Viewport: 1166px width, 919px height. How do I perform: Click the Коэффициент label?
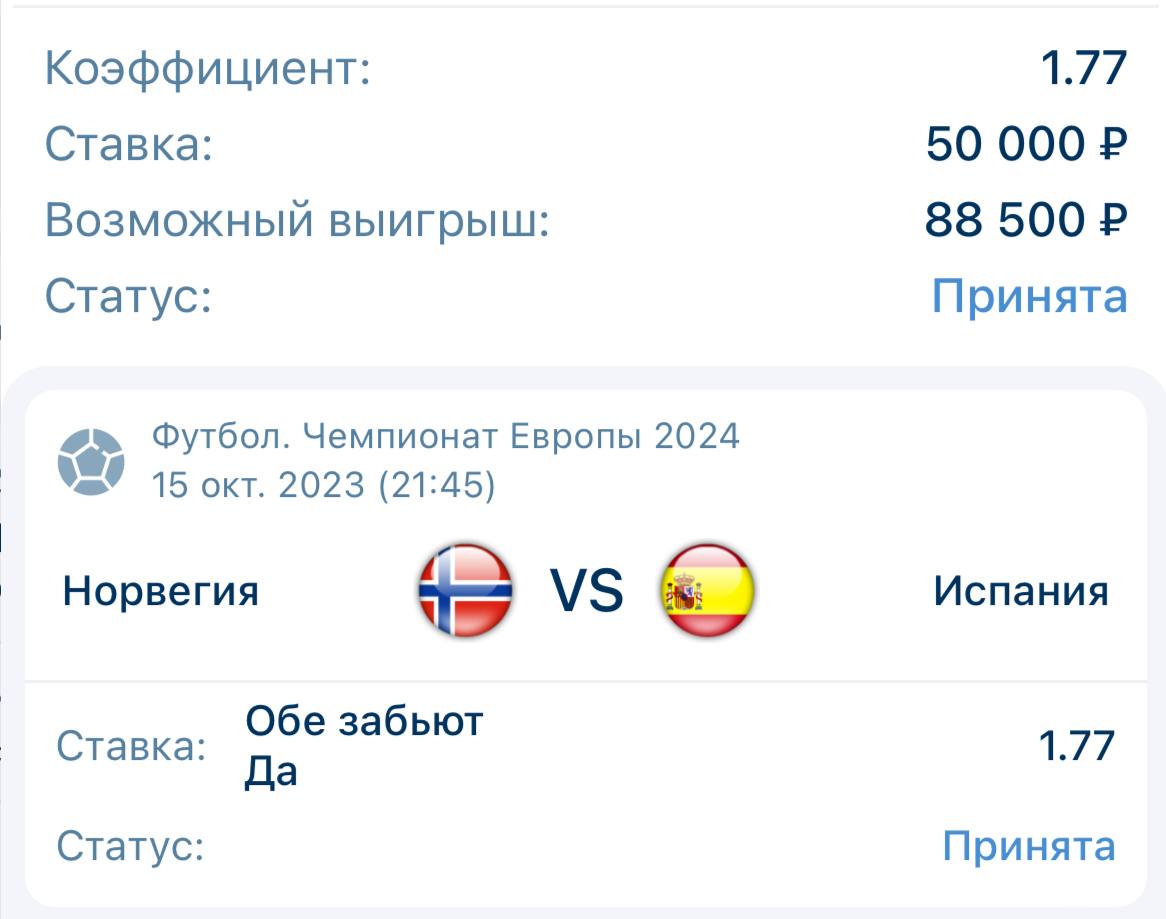coord(207,69)
